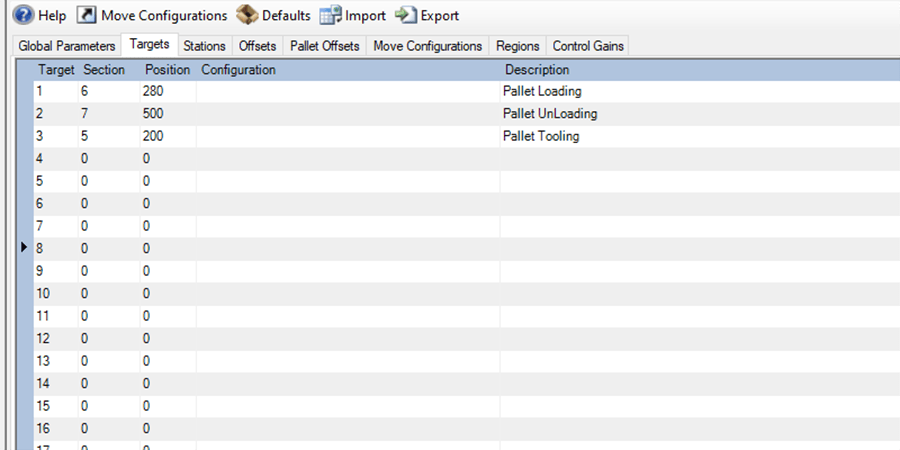Viewport: 900px width, 450px height.
Task: Select target number 10 cell
Action: [56, 293]
